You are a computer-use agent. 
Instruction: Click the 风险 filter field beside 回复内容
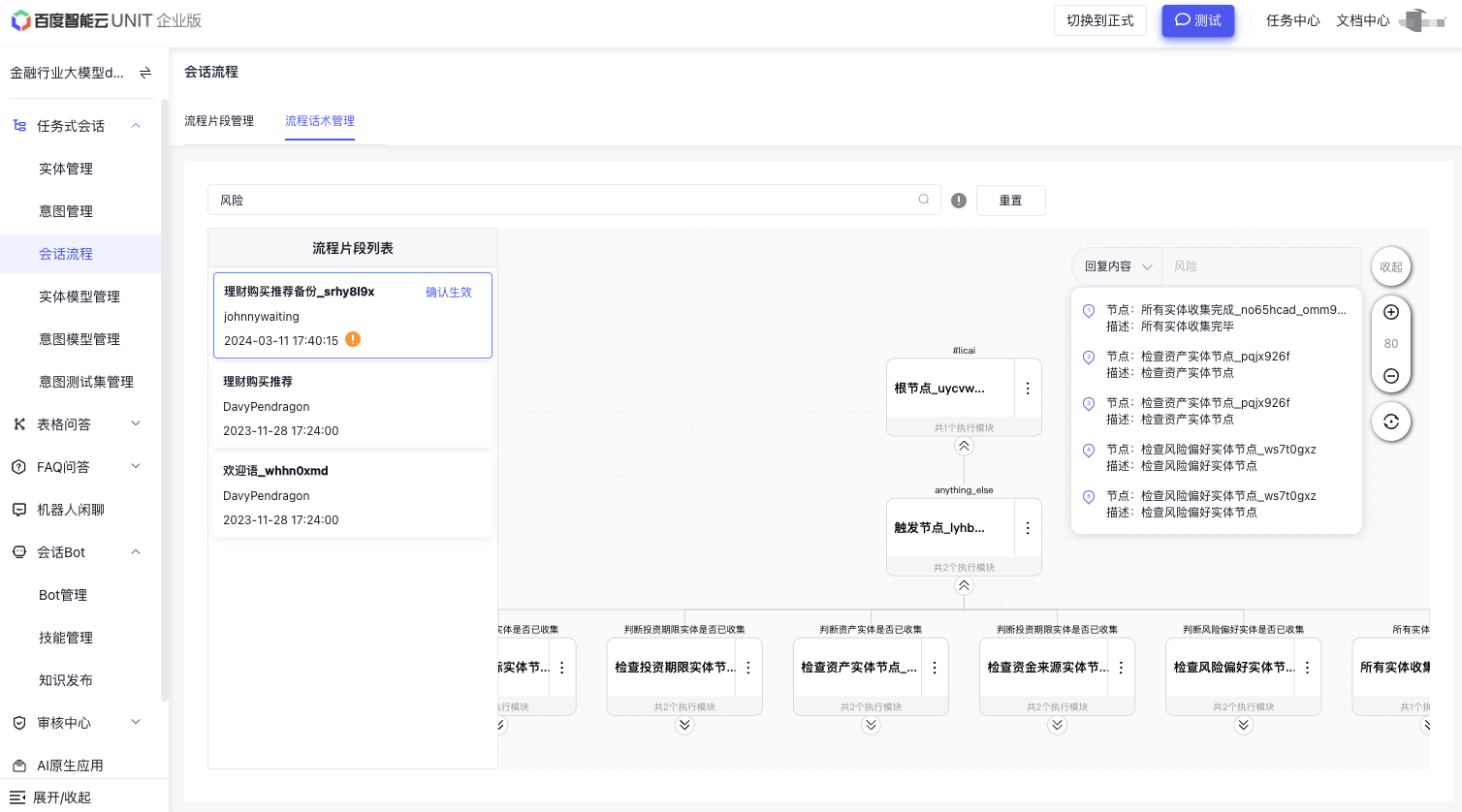click(1261, 266)
